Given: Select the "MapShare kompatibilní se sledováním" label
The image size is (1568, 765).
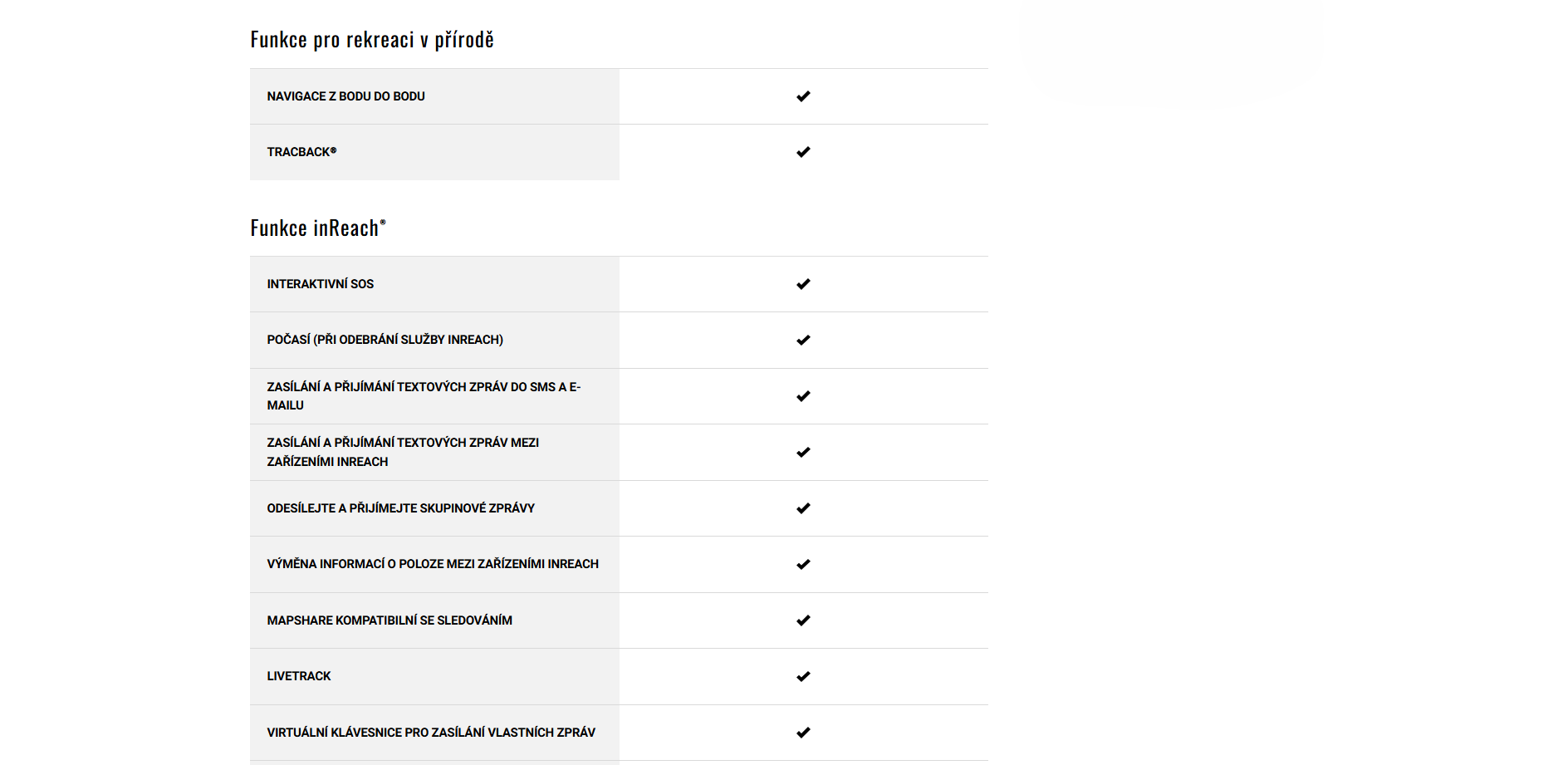Looking at the screenshot, I should 390,620.
